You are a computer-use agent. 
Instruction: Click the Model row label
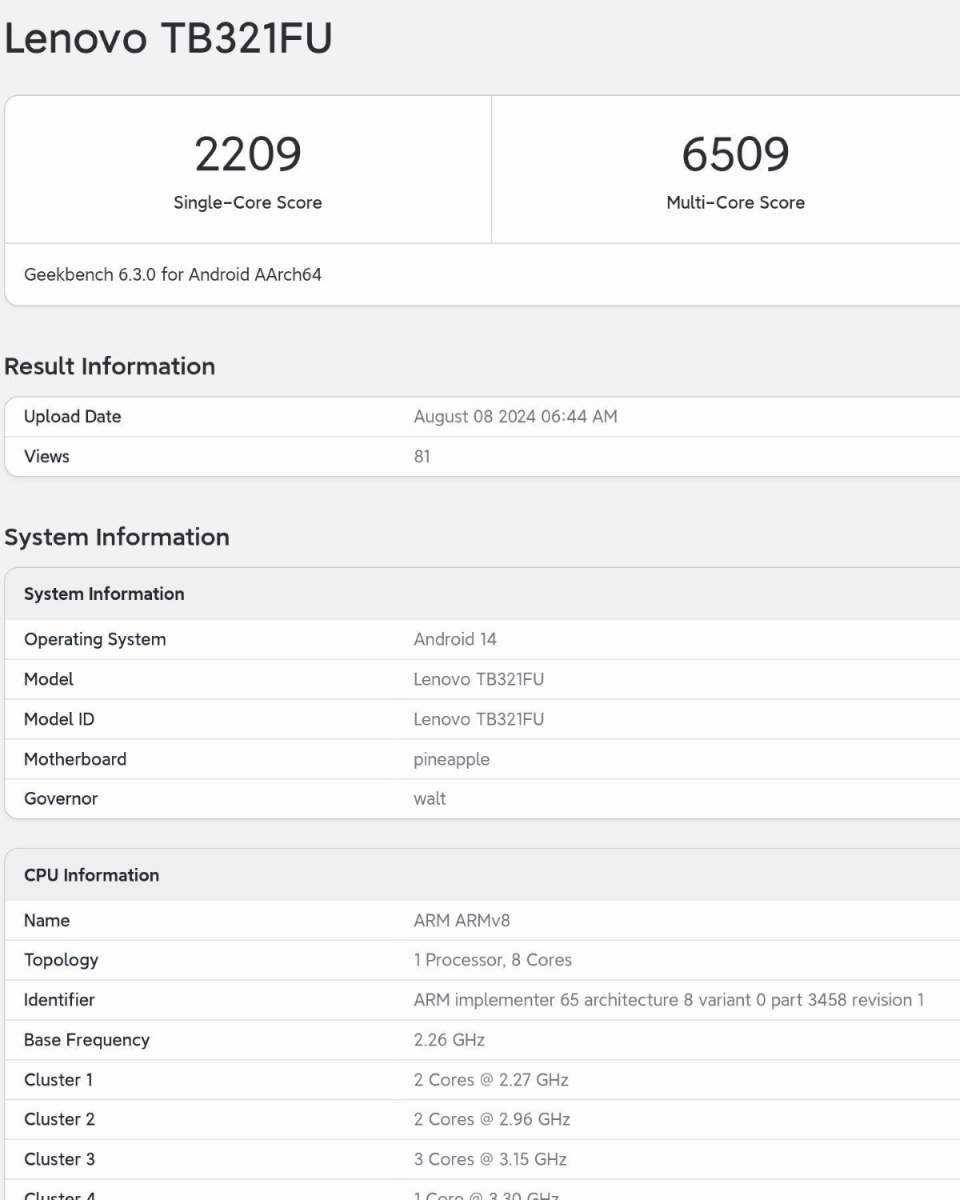49,679
